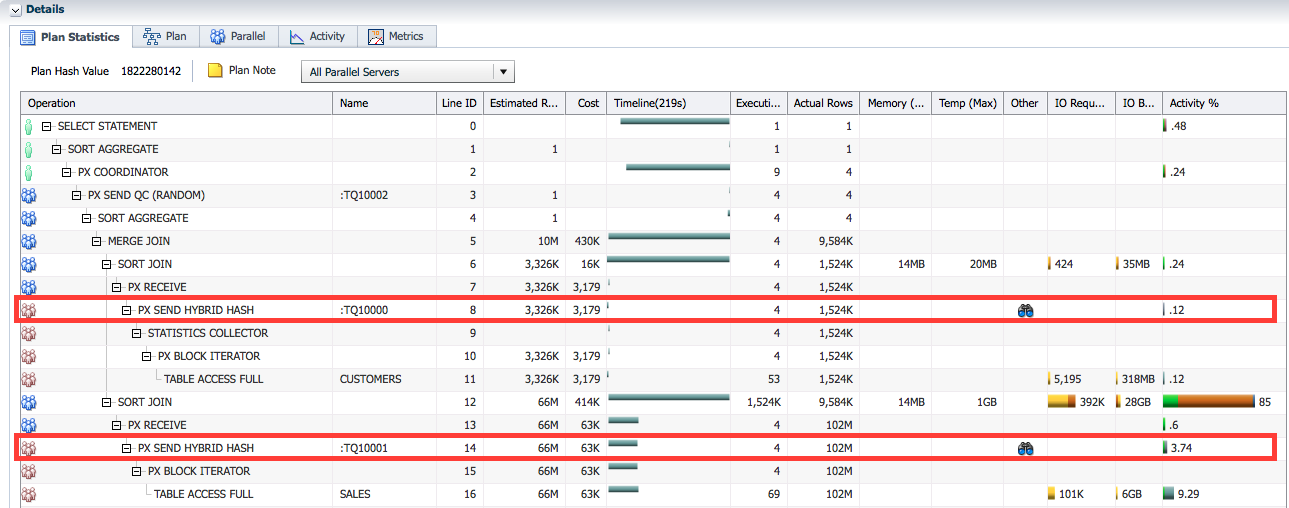Collapse the Details section arrow
Screen dimensions: 1289x508
14,9
